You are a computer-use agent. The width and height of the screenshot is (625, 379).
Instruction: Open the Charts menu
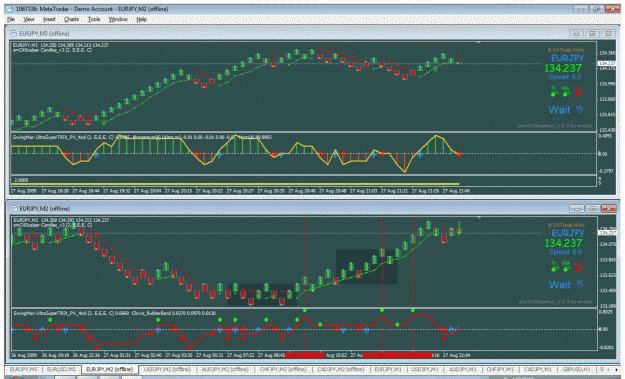click(71, 19)
